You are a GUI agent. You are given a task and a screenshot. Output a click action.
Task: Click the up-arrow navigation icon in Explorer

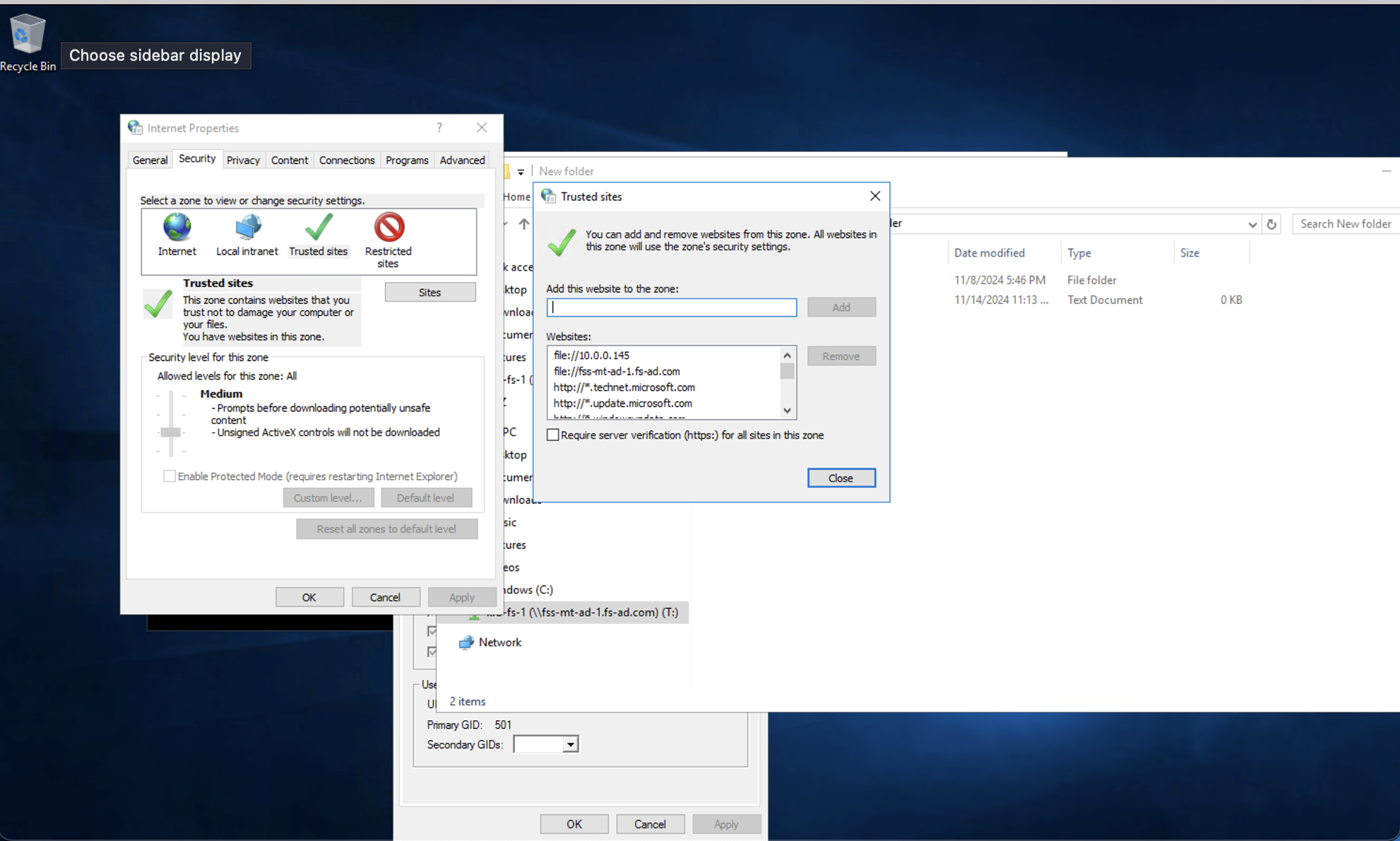(x=524, y=223)
